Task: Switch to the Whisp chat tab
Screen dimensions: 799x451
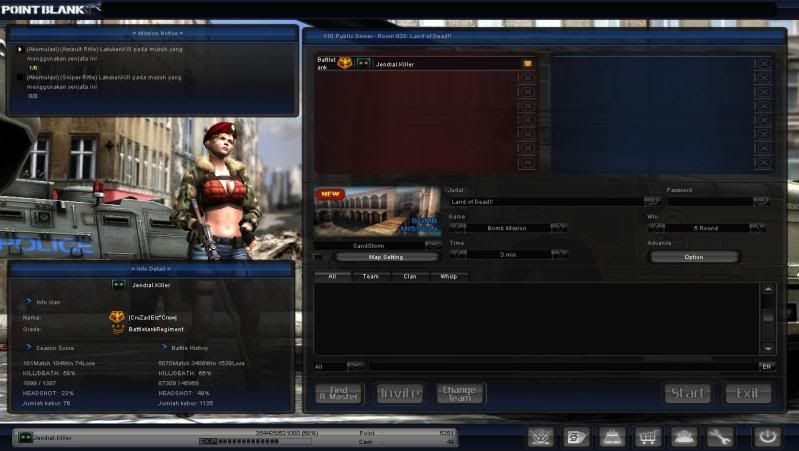Action: (x=448, y=276)
